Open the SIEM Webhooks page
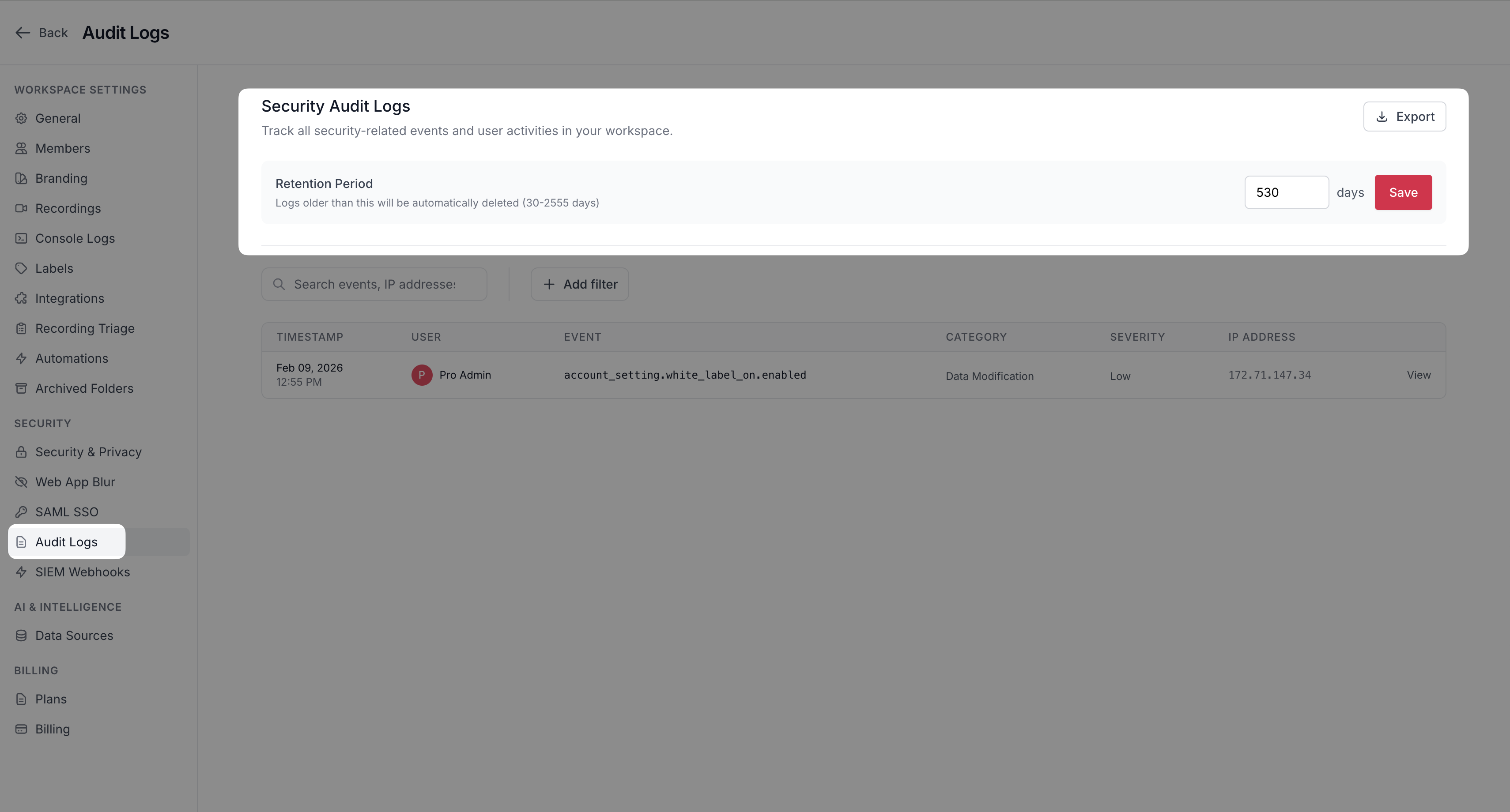Image resolution: width=1510 pixels, height=812 pixels. 82,572
